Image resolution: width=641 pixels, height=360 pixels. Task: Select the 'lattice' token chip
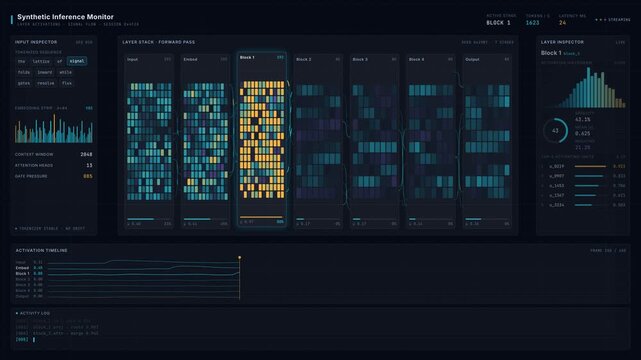coord(41,61)
